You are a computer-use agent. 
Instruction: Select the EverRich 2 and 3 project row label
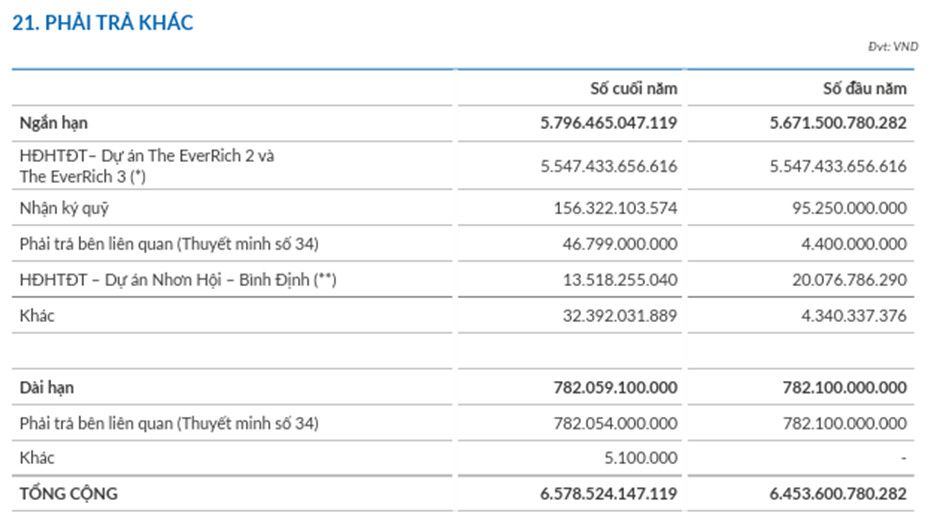coord(146,166)
